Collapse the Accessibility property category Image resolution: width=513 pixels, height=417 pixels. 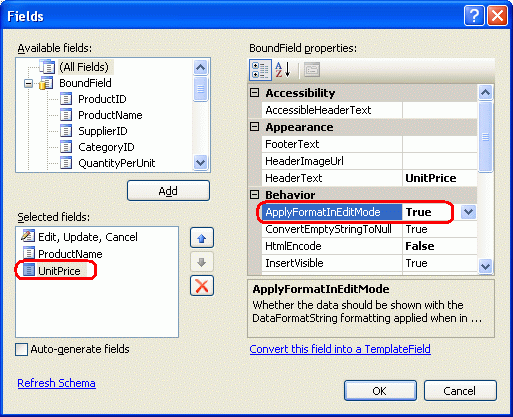pos(255,93)
